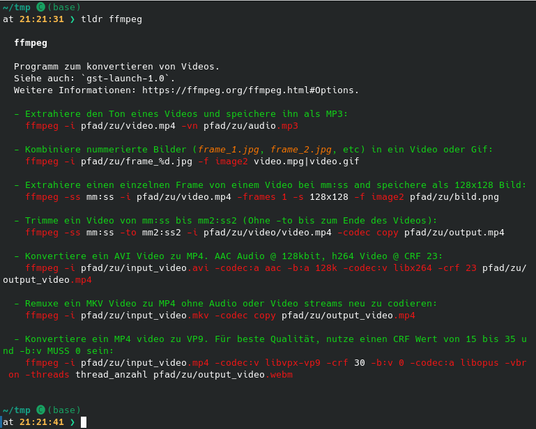This screenshot has width=536, height=429.
Task: Click 'pfad/zu/input_video.mkv' path
Action: point(145,315)
